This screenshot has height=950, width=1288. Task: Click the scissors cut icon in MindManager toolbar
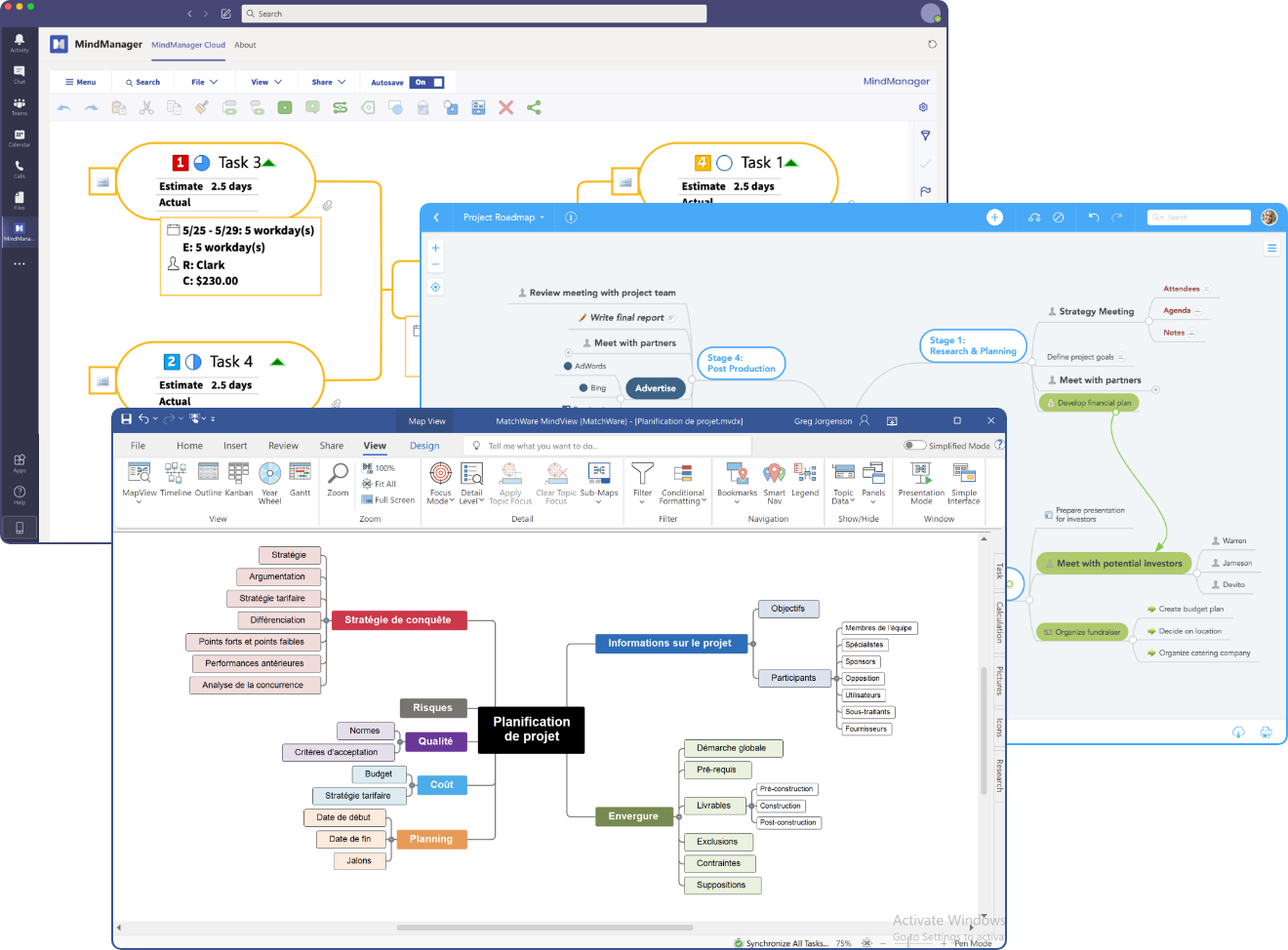pos(146,107)
